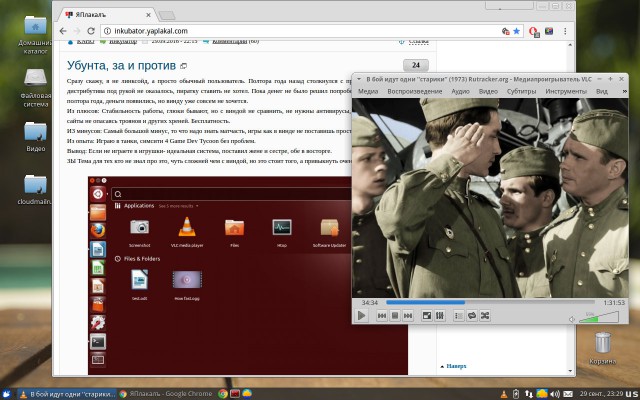The height and width of the screenshot is (400, 640).
Task: Click Chrome page scrollbar down arrow
Action: [570, 371]
